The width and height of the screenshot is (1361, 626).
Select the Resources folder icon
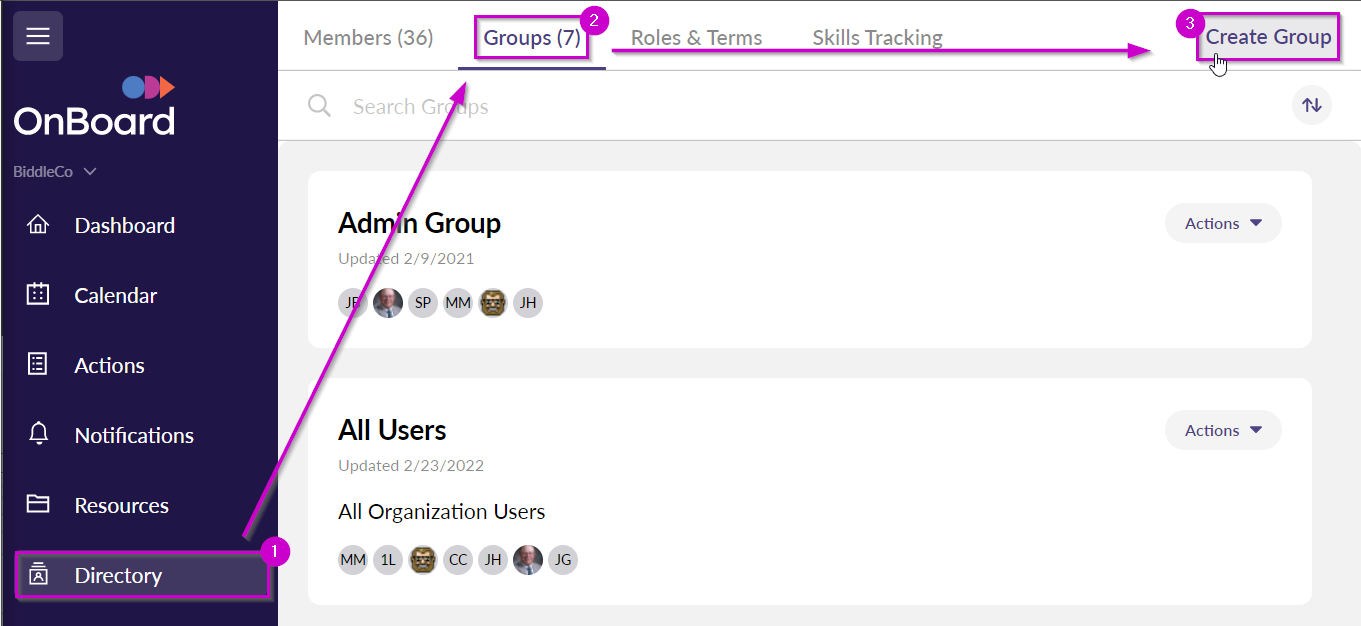38,505
